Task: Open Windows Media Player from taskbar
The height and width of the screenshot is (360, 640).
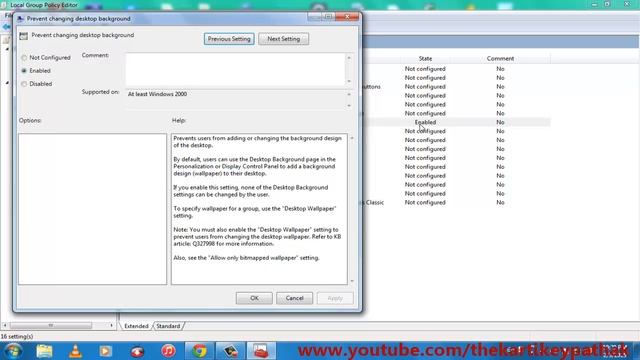Action: click(x=106, y=351)
